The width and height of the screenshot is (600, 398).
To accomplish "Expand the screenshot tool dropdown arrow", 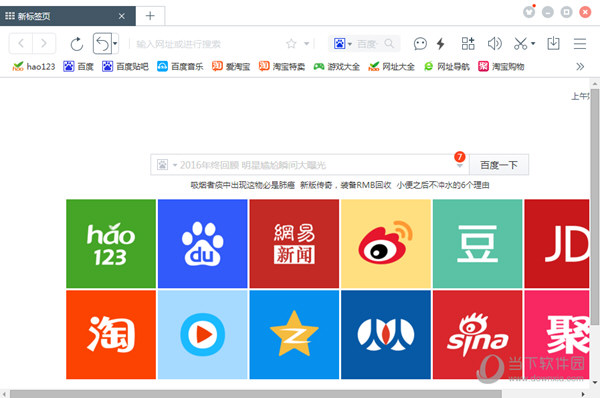I will coord(533,44).
